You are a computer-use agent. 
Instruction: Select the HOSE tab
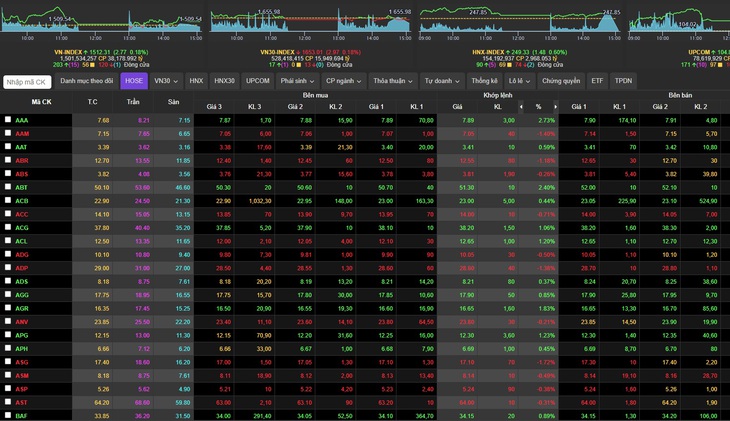[134, 81]
